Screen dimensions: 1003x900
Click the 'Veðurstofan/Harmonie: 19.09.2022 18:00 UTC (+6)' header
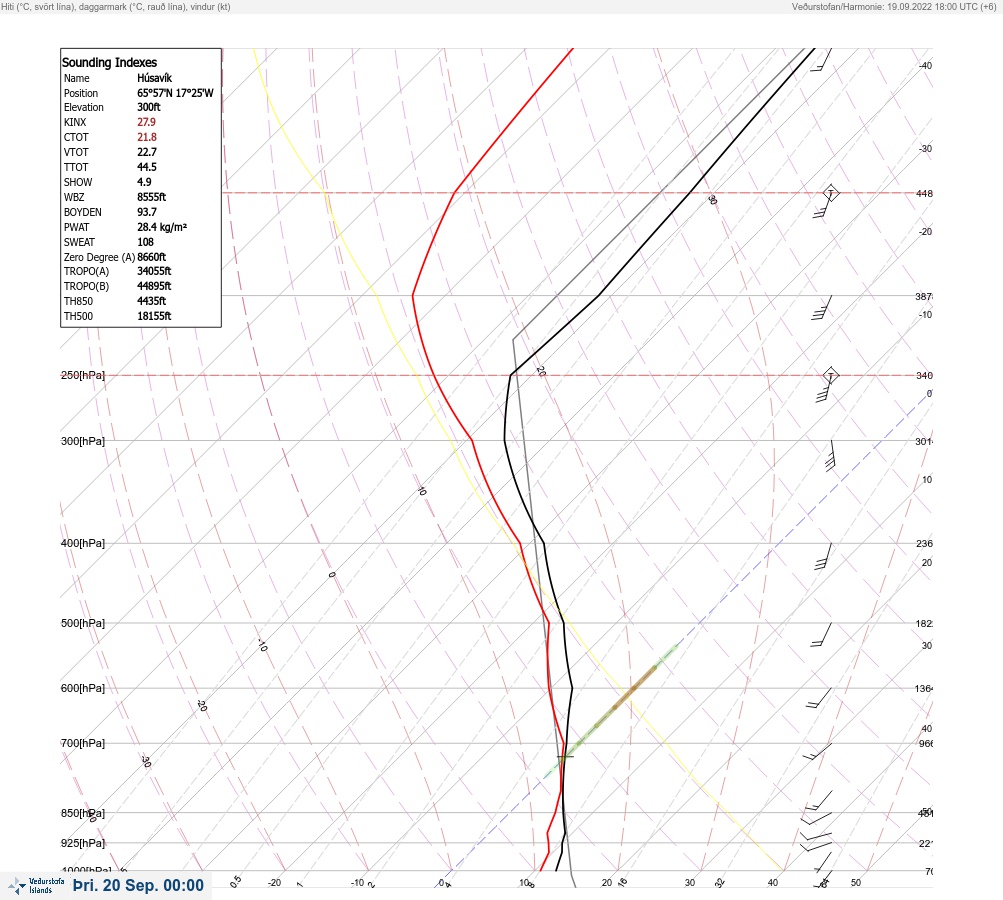tap(894, 6)
